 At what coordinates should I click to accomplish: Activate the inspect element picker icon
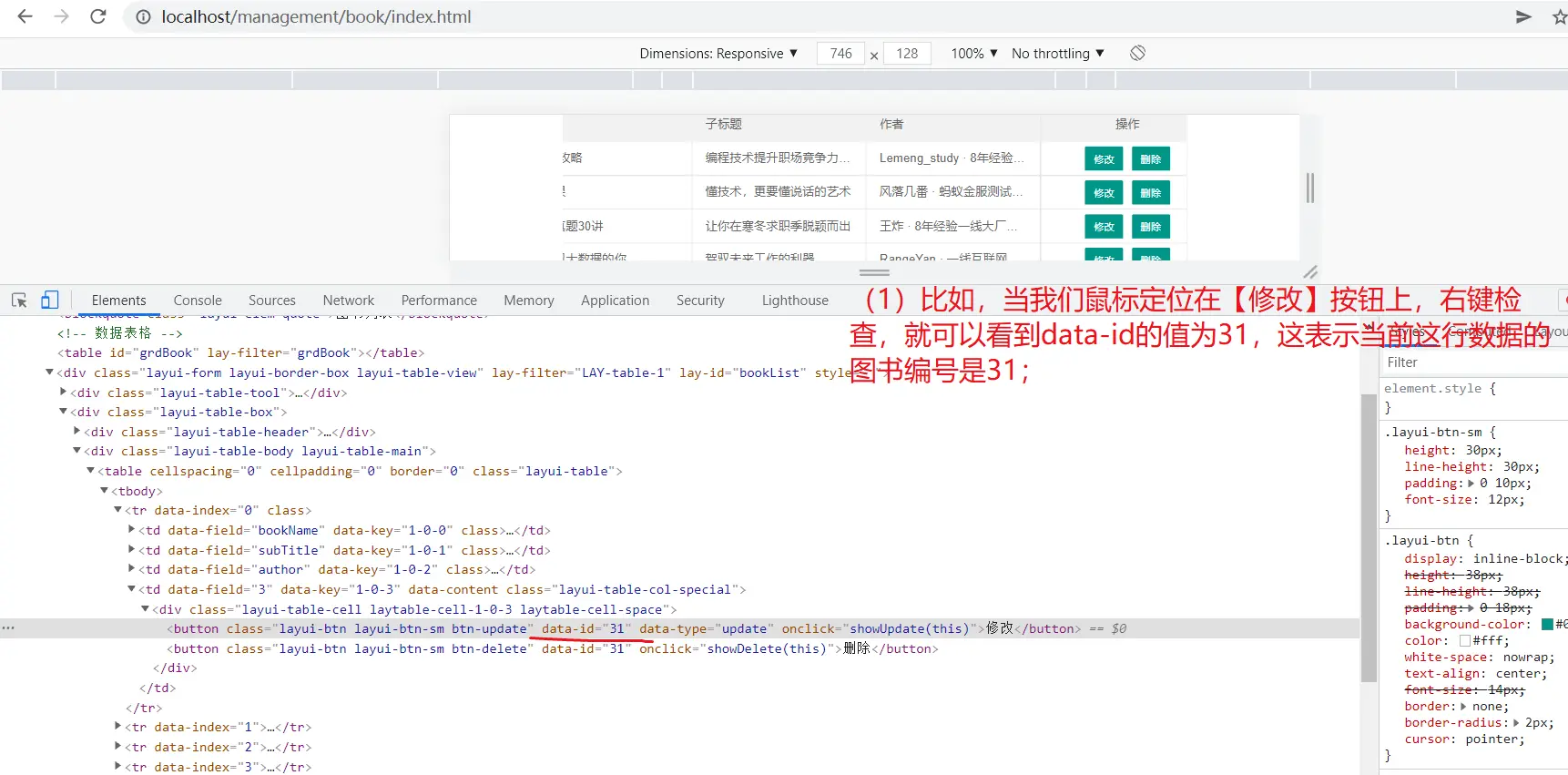click(19, 300)
